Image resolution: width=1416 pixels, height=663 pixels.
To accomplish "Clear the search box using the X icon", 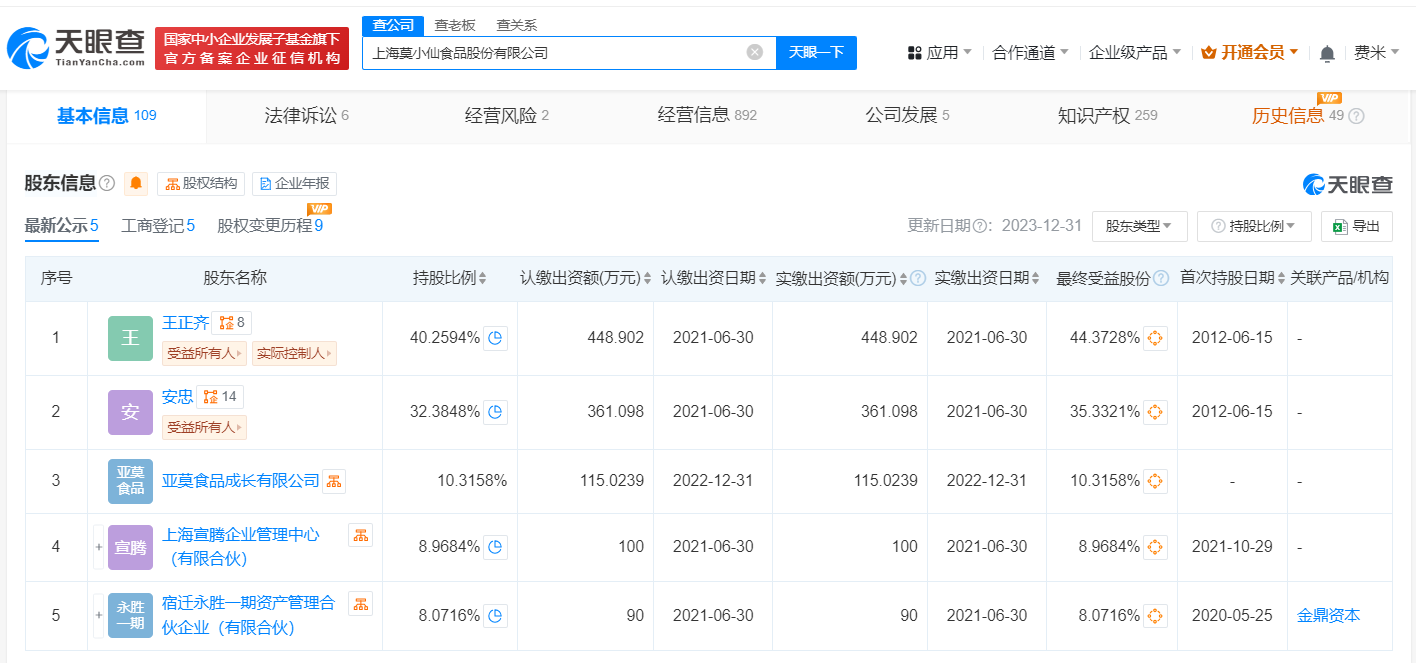I will 755,53.
